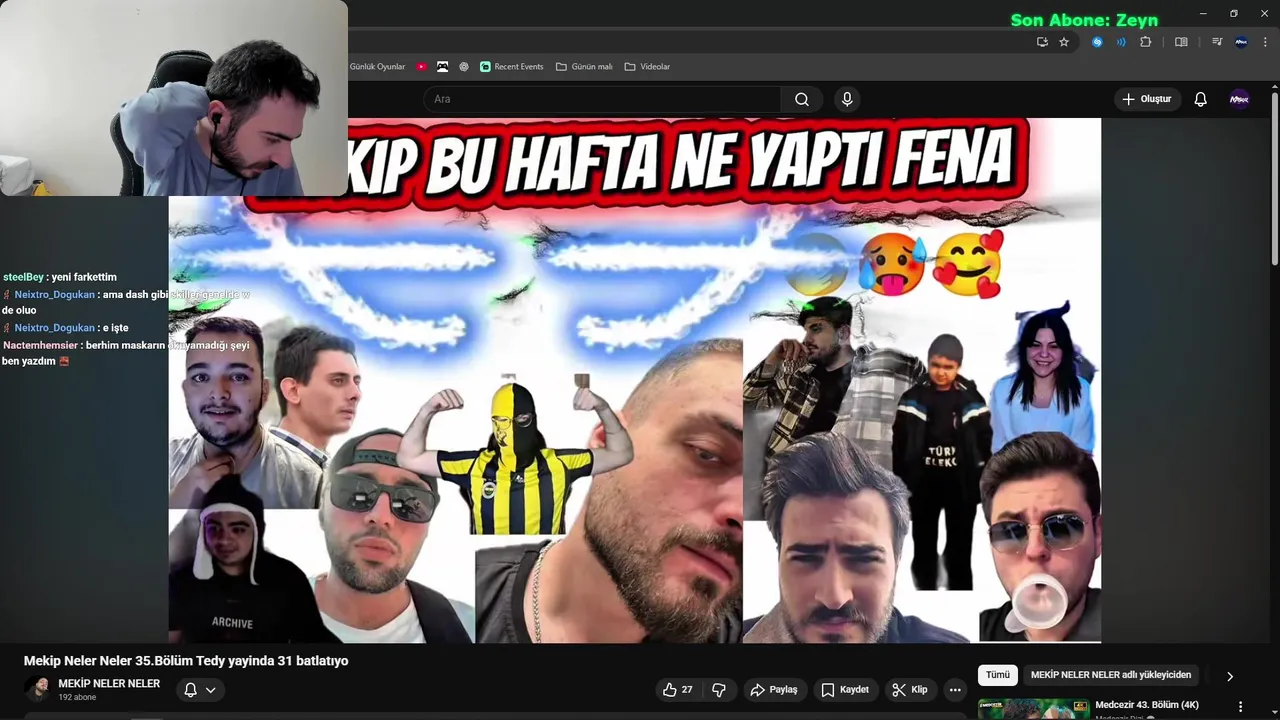Click the Son Abone: Zeyn overlay text
Viewport: 1280px width, 720px height.
pos(1084,20)
